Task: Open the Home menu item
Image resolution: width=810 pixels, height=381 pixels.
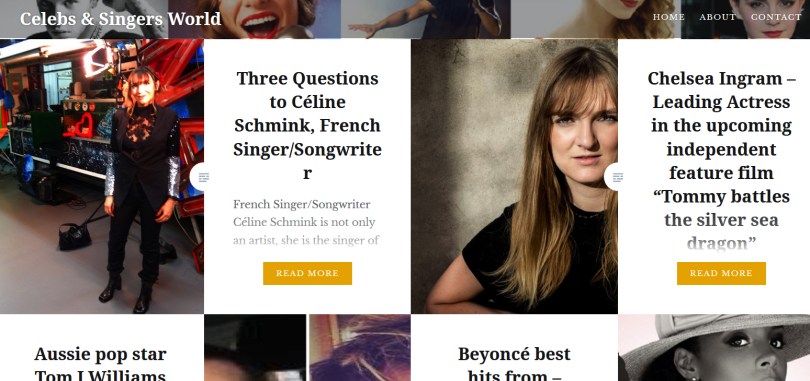Action: 668,17
